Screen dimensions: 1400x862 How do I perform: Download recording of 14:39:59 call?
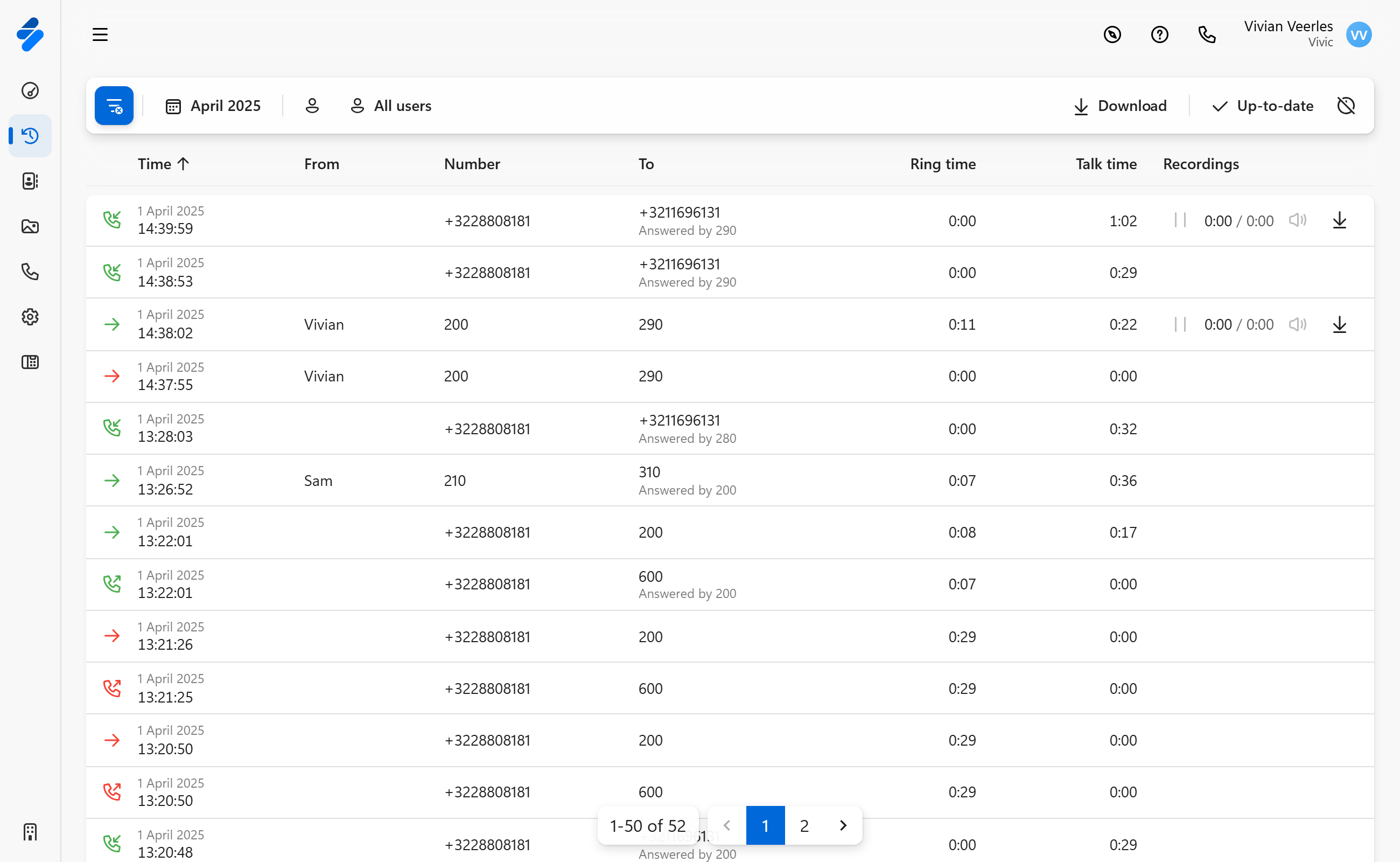click(1339, 221)
